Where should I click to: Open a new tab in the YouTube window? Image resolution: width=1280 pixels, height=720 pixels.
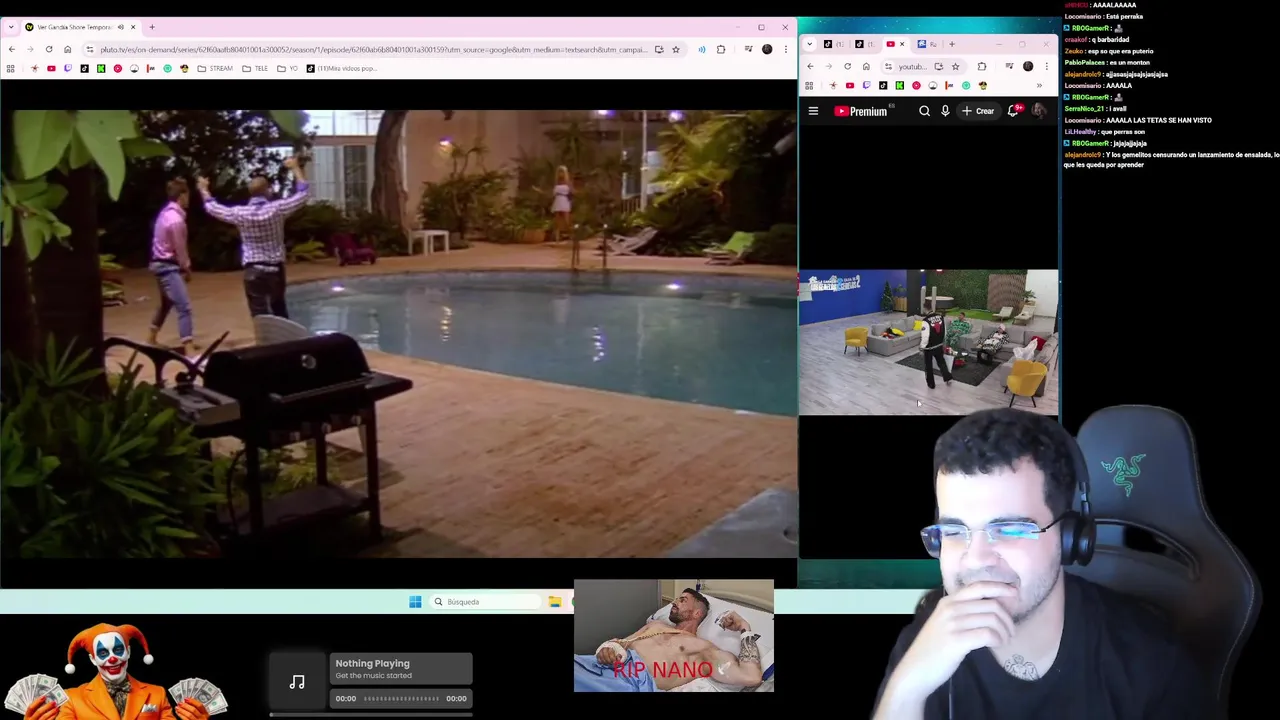coord(952,44)
